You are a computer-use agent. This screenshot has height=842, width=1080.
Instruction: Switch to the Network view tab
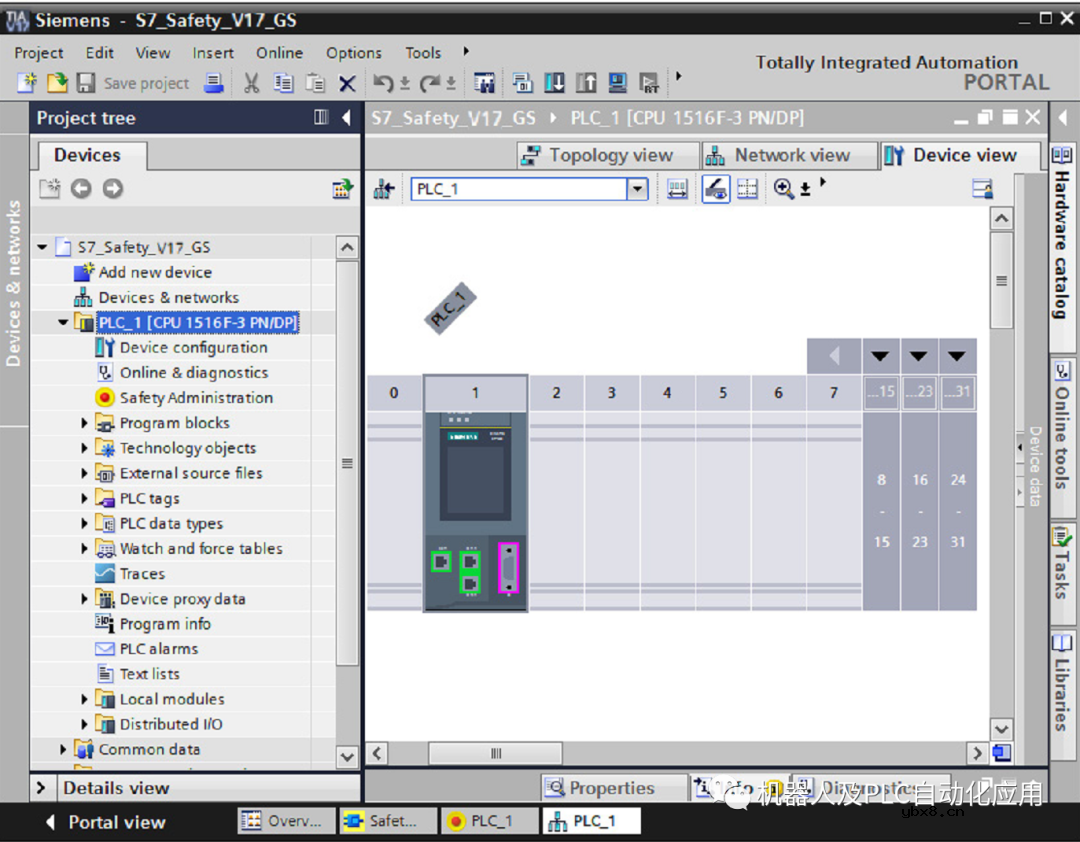coord(778,155)
